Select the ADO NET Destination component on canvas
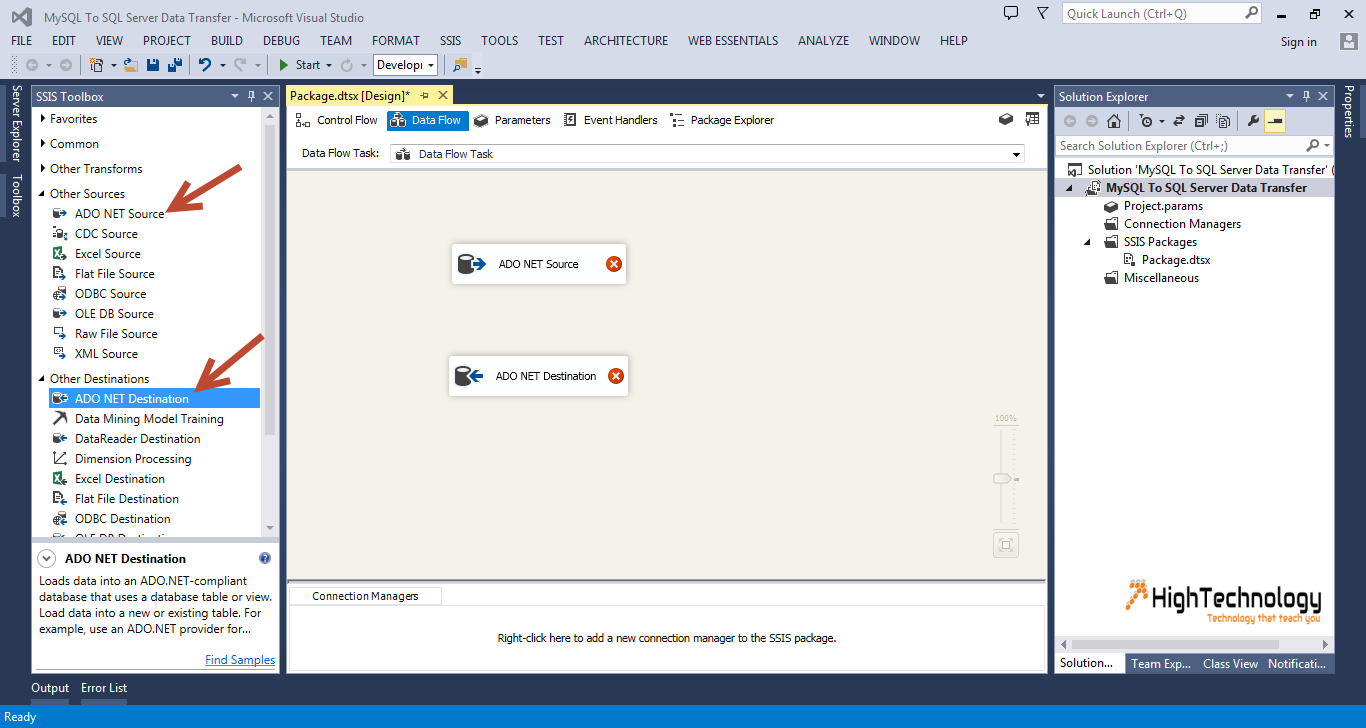Screen dimensions: 1366x728 pyautogui.click(x=539, y=376)
